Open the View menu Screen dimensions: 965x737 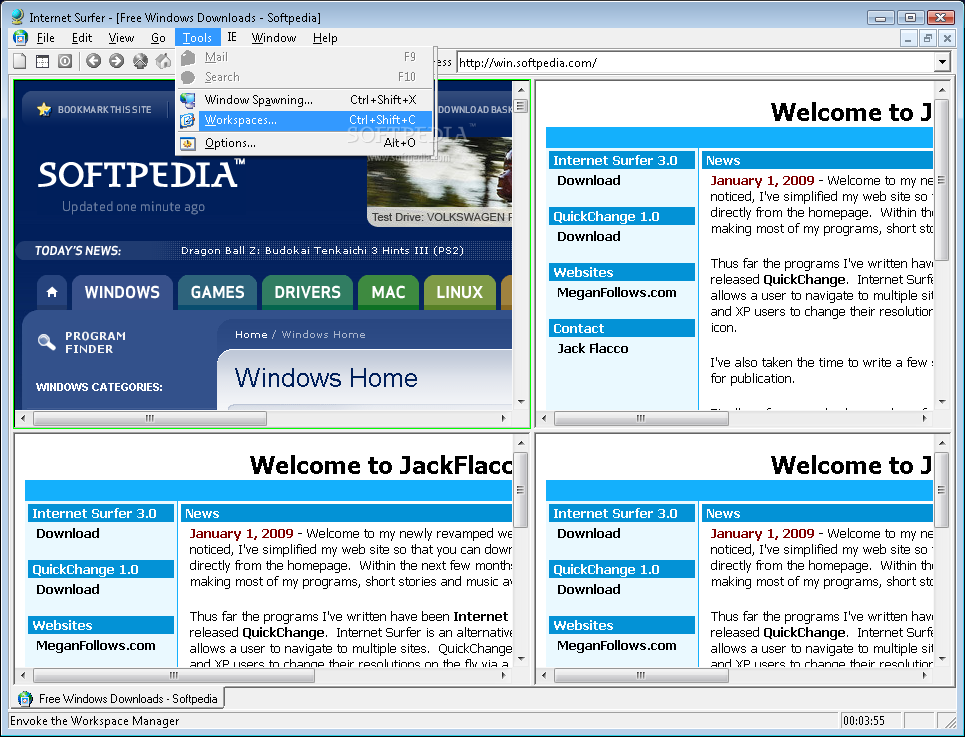pyautogui.click(x=121, y=38)
